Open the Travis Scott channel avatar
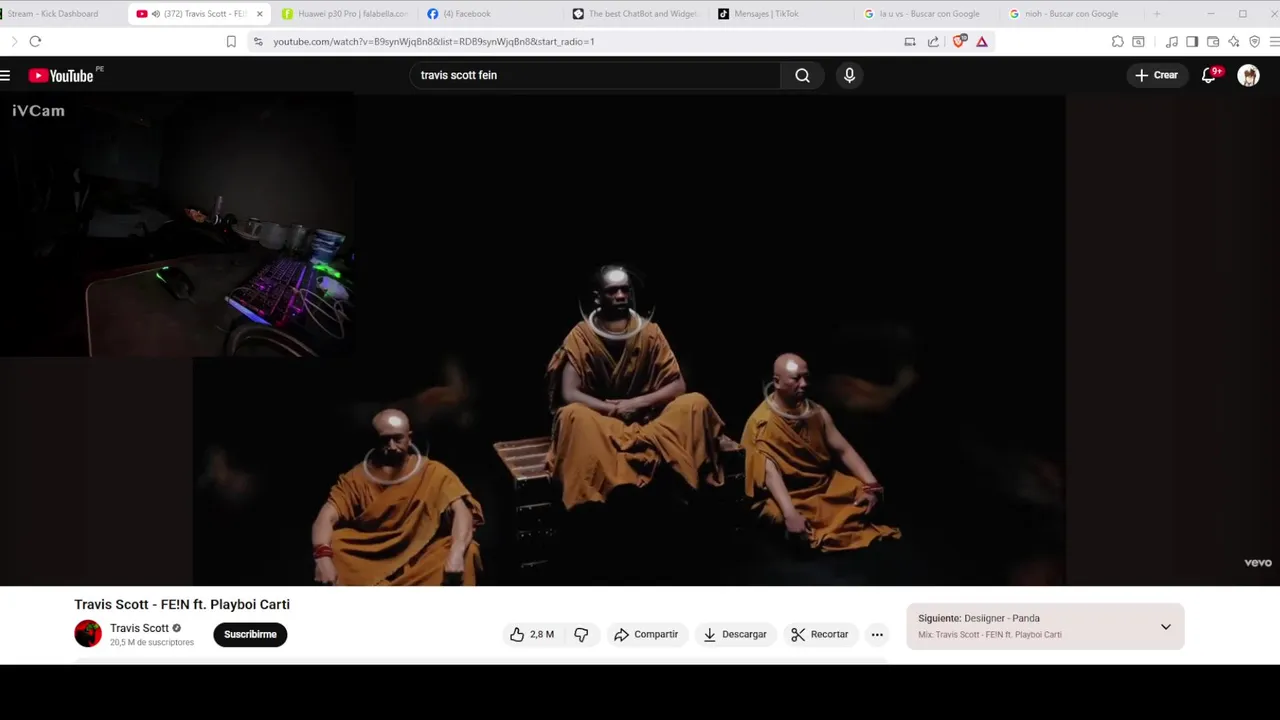Screen dimensions: 1280x720 coord(88,634)
